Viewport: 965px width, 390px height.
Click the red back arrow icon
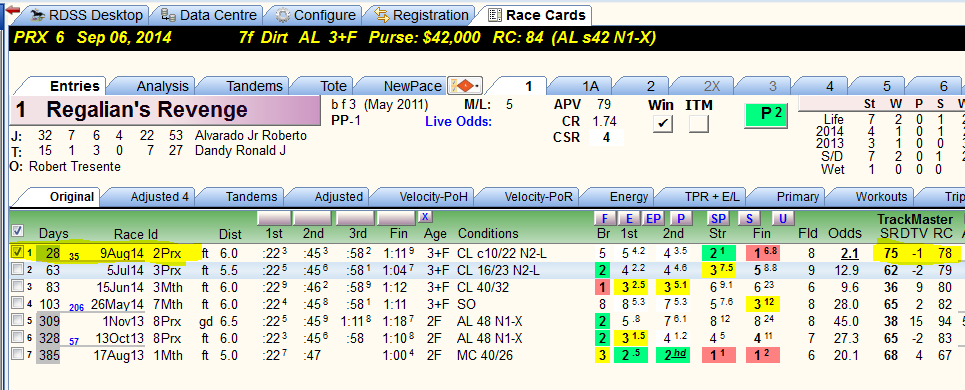point(12,10)
